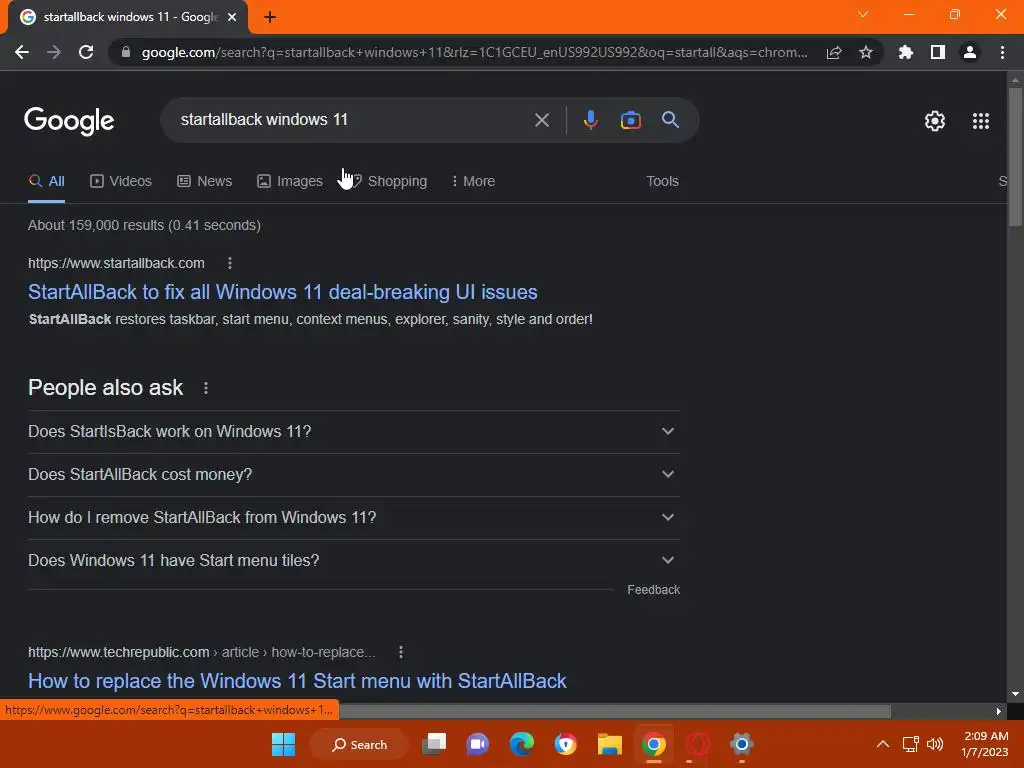Open Task View on taskbar
Image resolution: width=1024 pixels, height=768 pixels.
click(434, 744)
